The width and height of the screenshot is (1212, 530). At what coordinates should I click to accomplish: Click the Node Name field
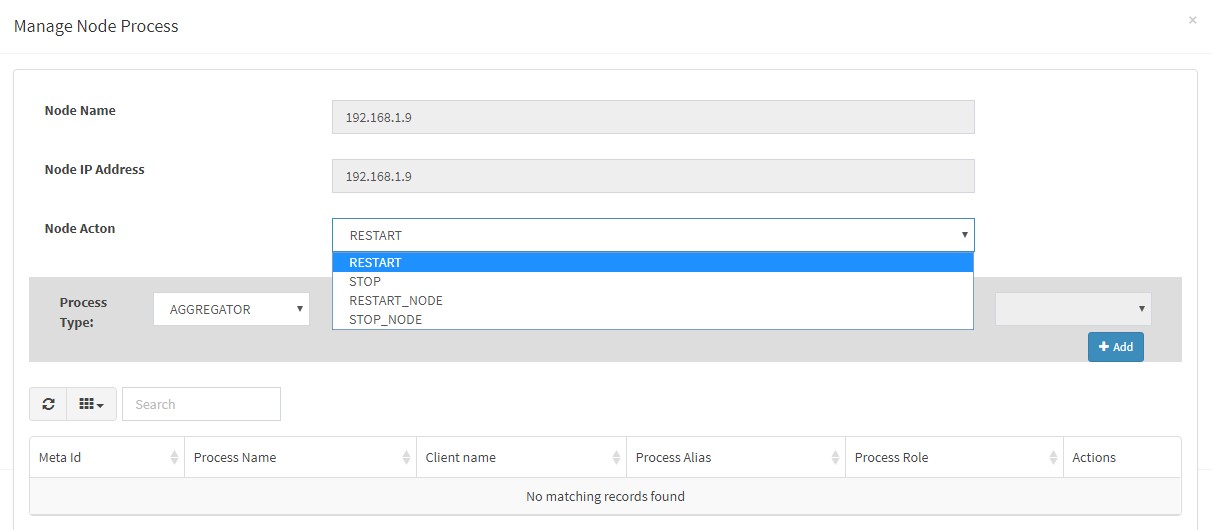(x=653, y=117)
